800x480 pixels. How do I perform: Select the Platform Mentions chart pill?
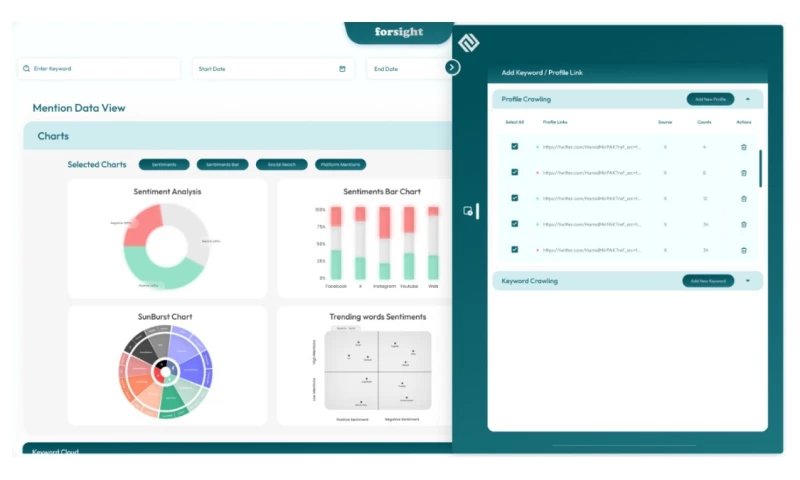click(340, 164)
